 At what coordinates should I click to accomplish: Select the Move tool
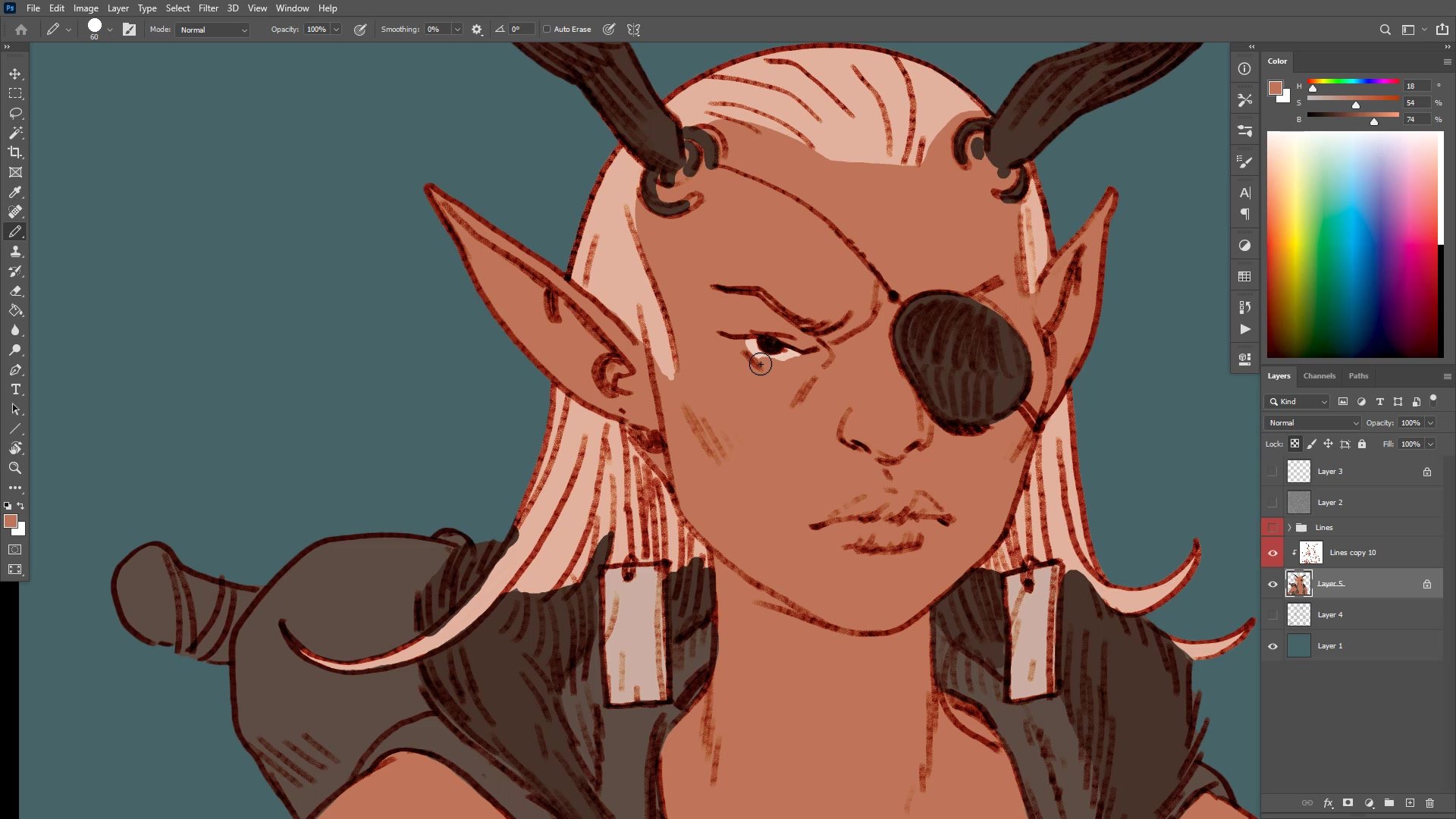coord(15,74)
